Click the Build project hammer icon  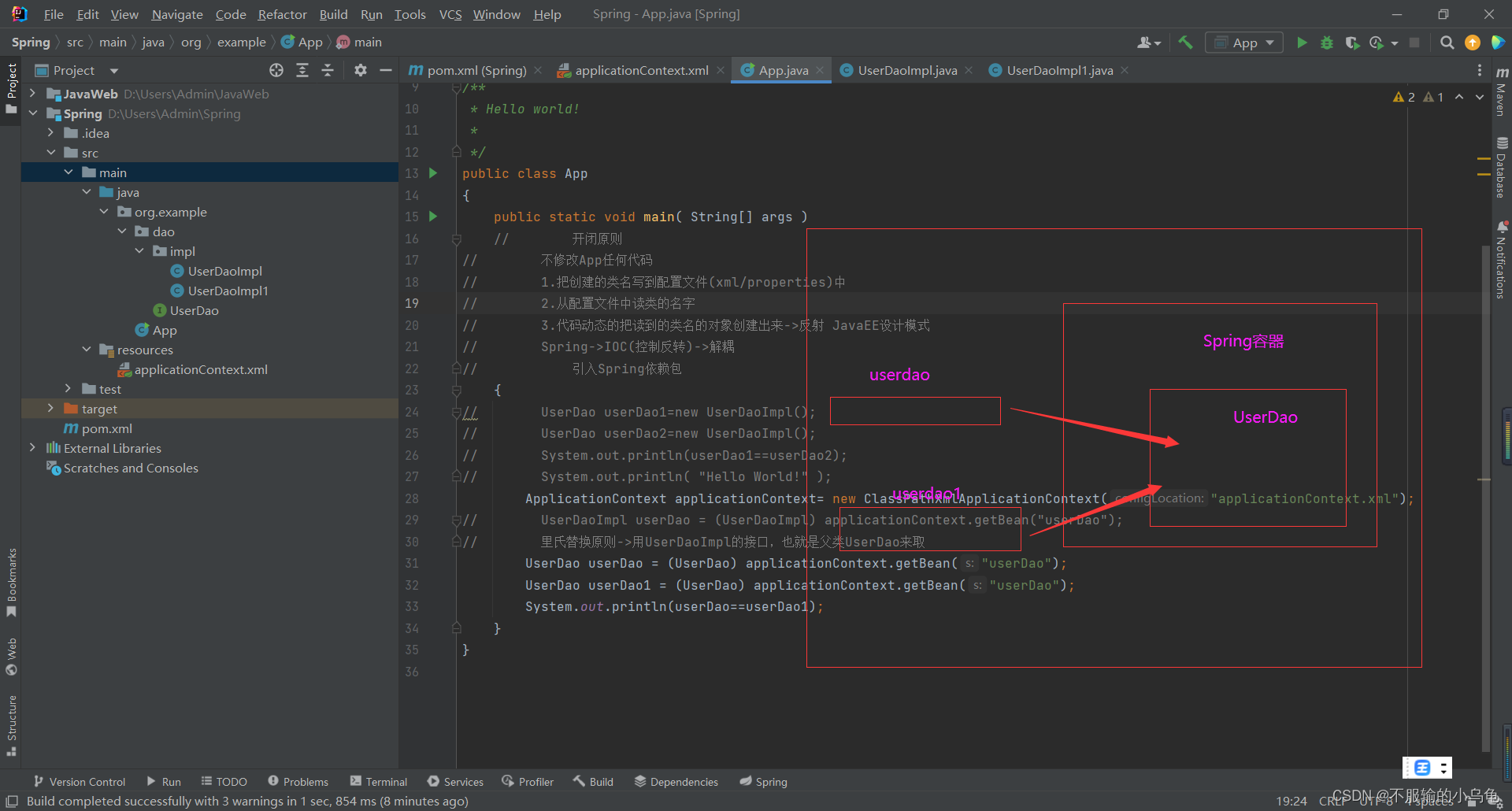(1185, 43)
